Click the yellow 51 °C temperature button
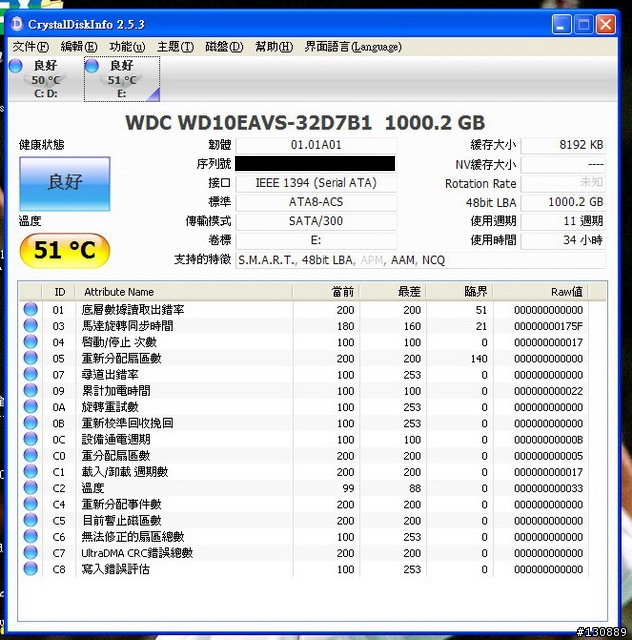This screenshot has width=632, height=640. (x=65, y=250)
